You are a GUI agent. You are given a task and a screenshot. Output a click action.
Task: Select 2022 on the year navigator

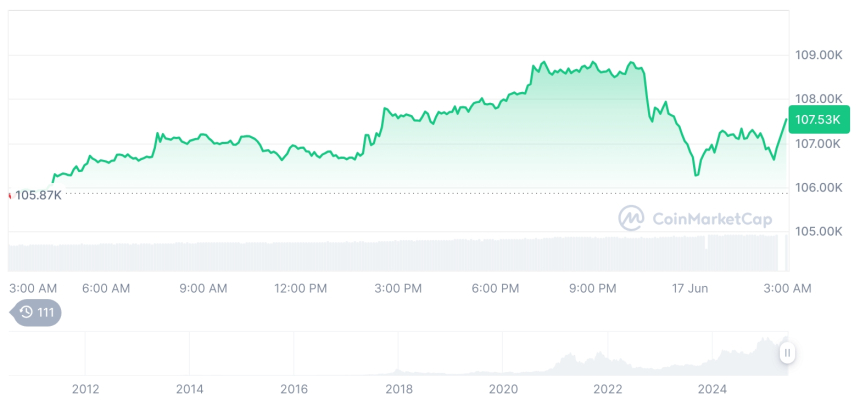tap(608, 388)
